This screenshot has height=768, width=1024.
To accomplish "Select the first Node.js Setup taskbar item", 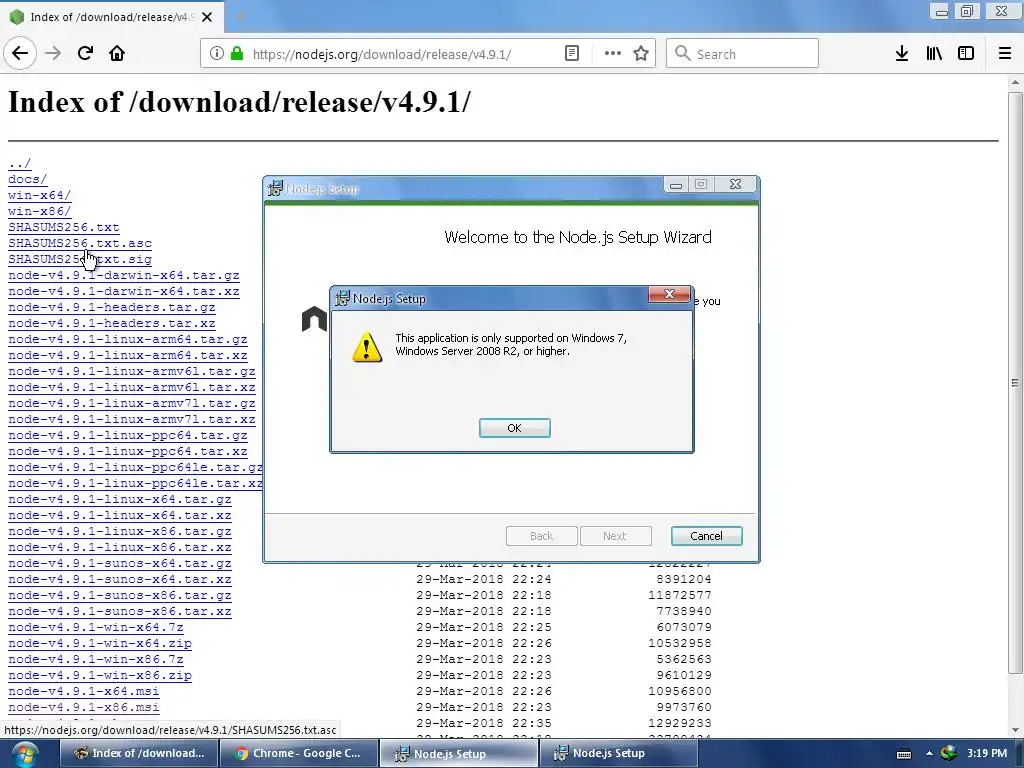I will (459, 754).
